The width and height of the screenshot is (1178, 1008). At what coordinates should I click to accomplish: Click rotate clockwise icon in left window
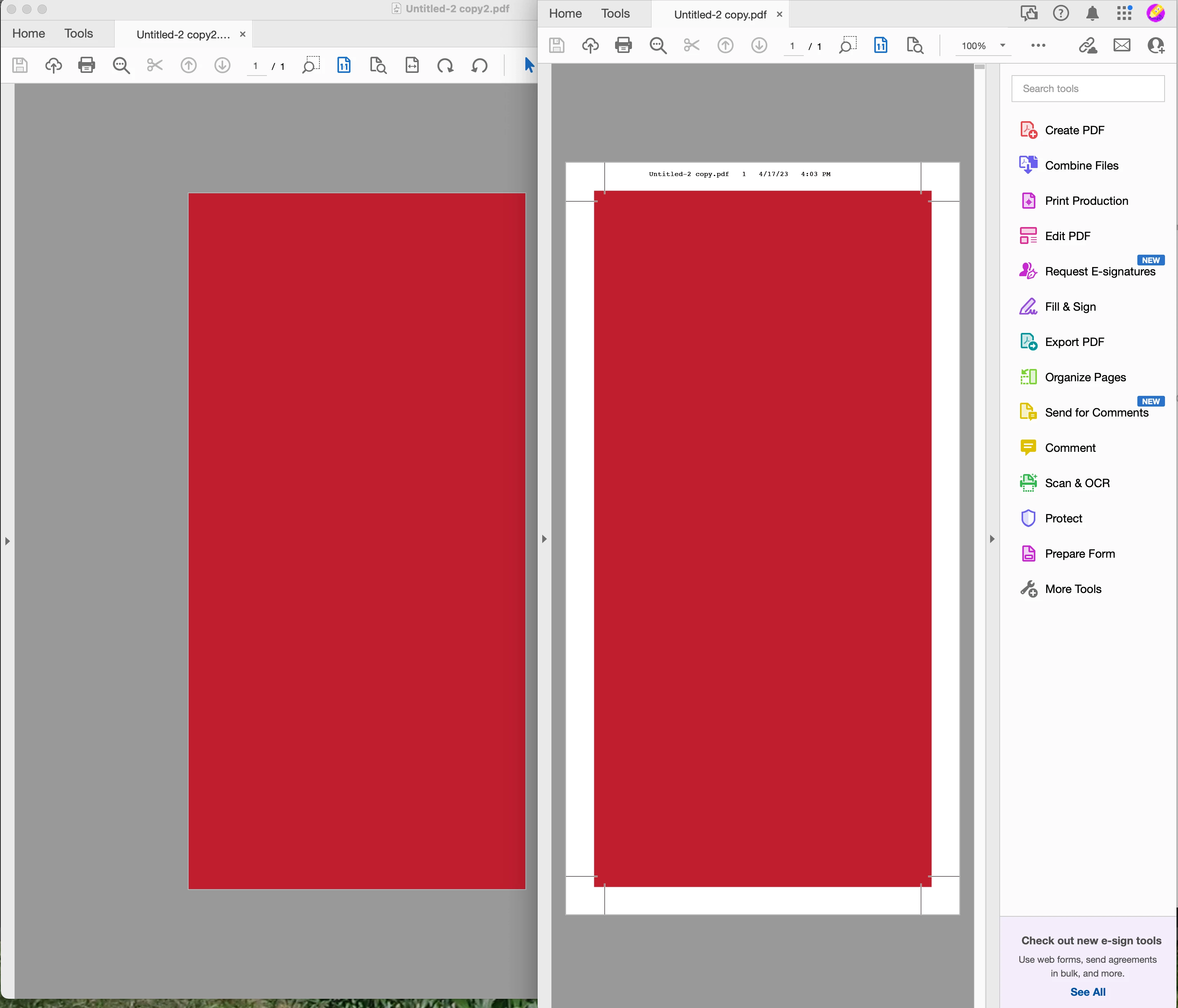[x=445, y=66]
